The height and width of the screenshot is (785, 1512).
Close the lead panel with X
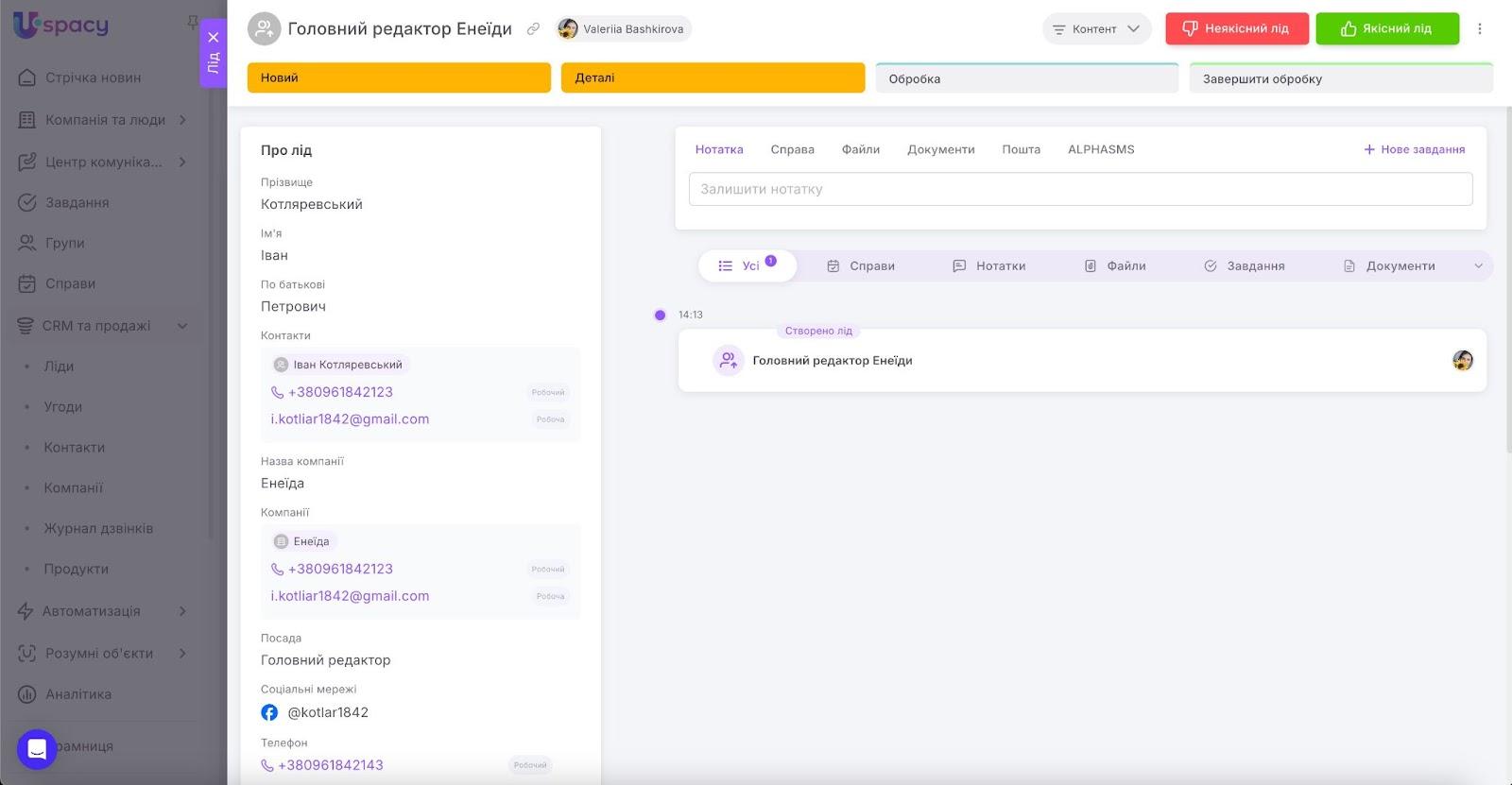click(214, 38)
